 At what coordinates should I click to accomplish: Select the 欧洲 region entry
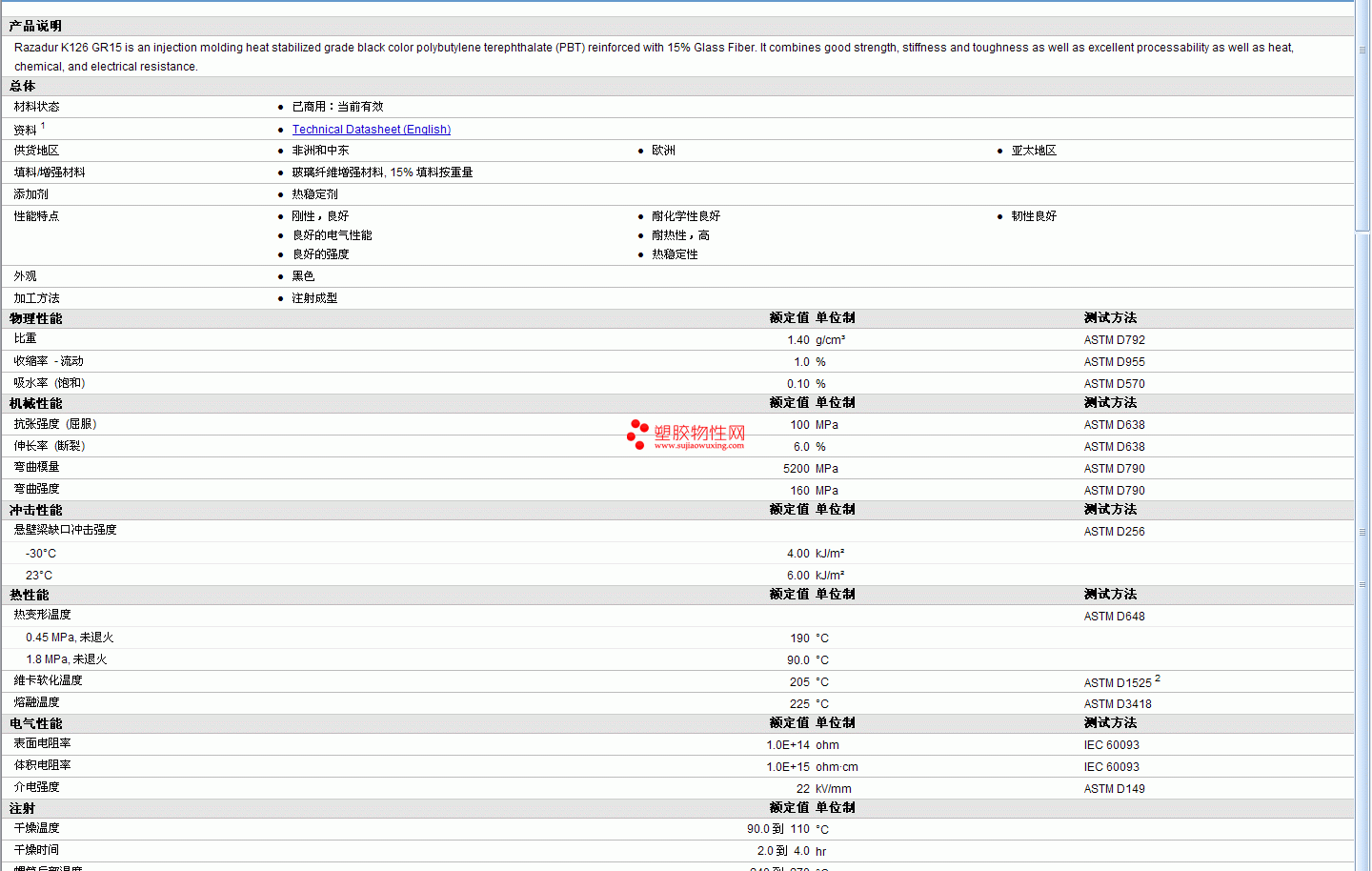point(663,151)
